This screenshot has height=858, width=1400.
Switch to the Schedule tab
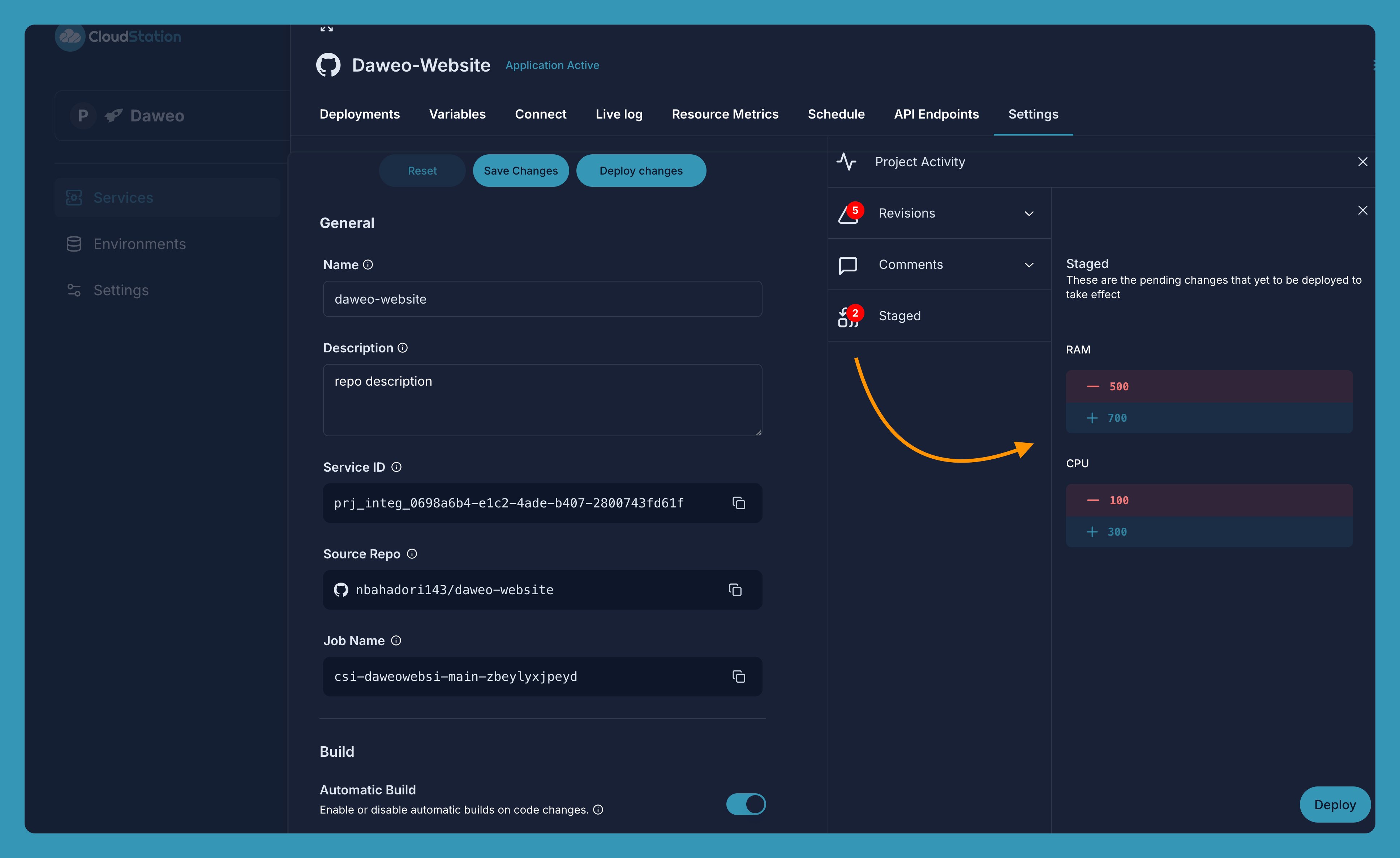click(836, 114)
